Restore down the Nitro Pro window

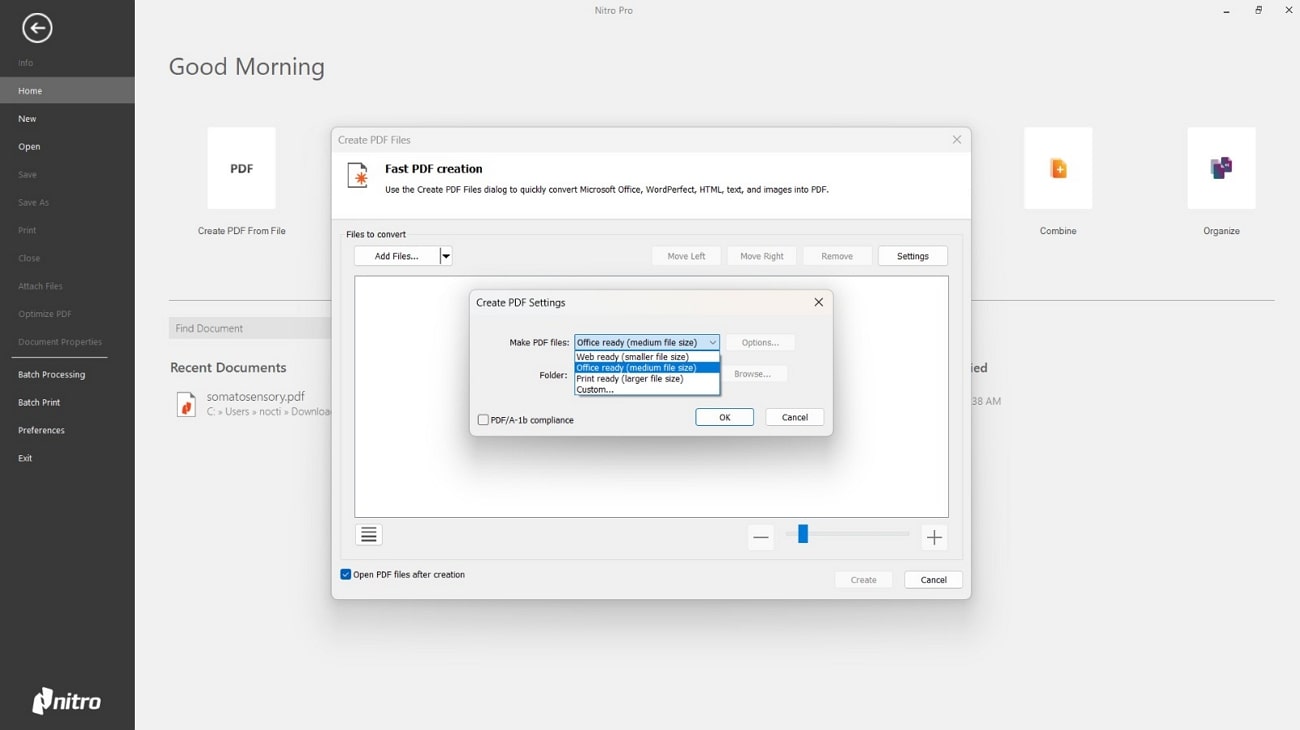pyautogui.click(x=1258, y=11)
